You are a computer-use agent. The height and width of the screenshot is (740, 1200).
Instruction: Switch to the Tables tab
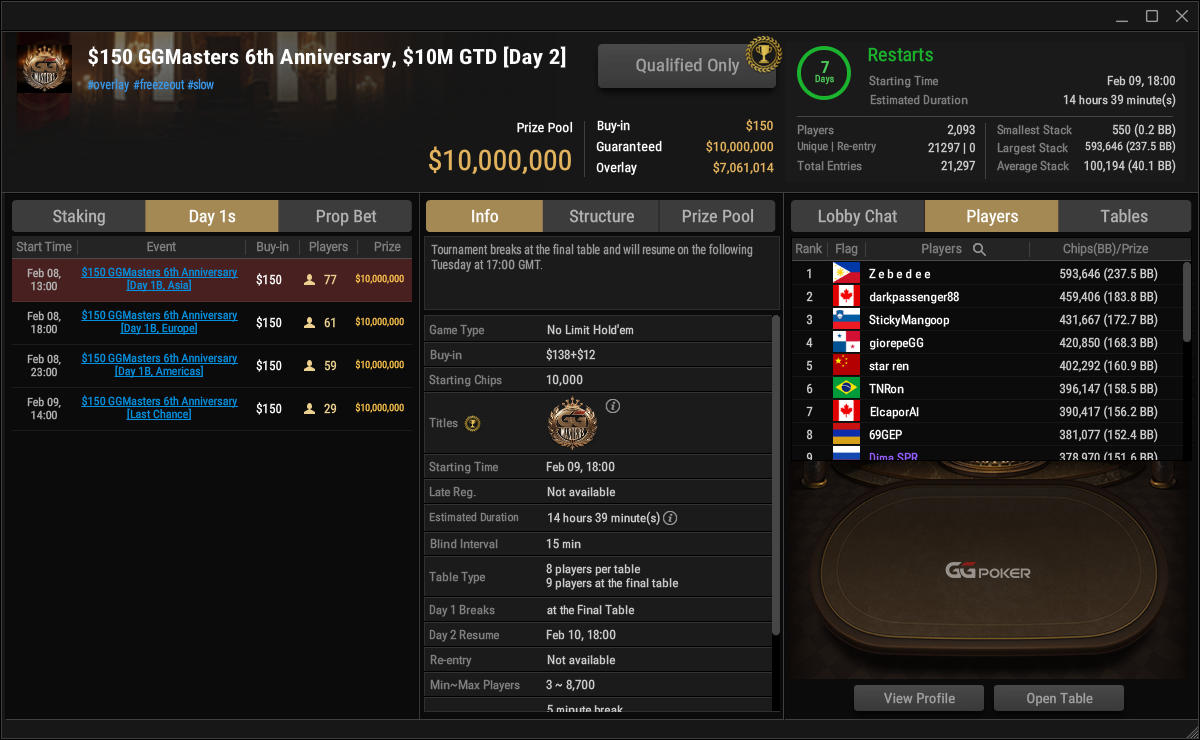[x=1124, y=216]
